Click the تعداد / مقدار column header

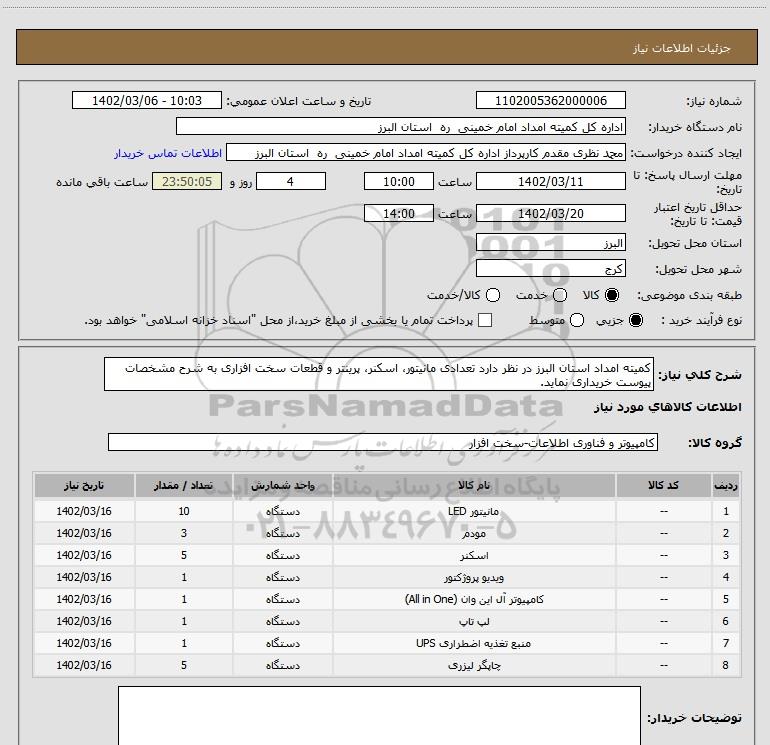pos(184,486)
